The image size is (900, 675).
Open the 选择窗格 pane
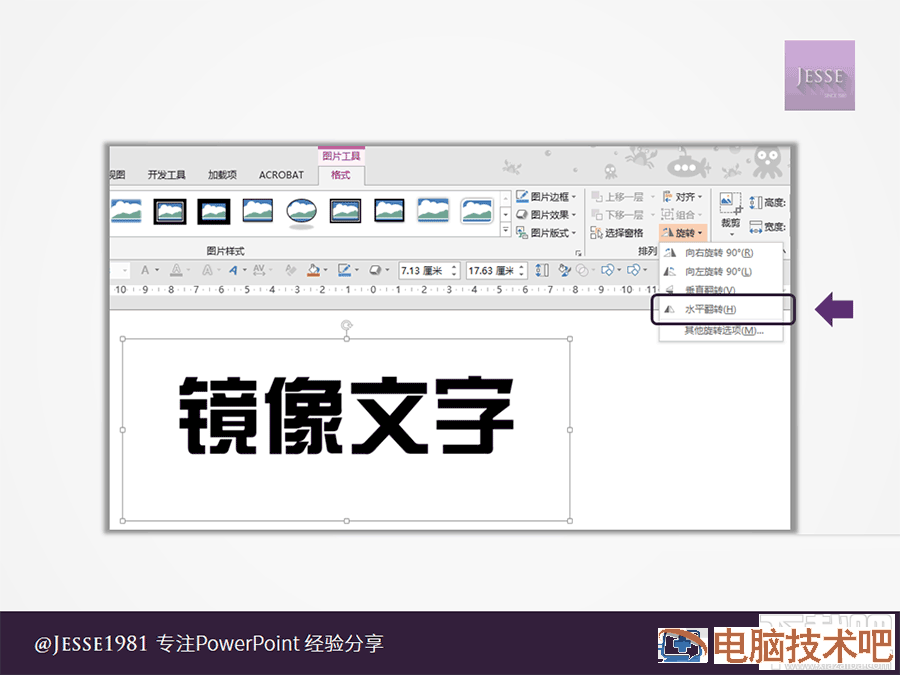click(x=618, y=232)
